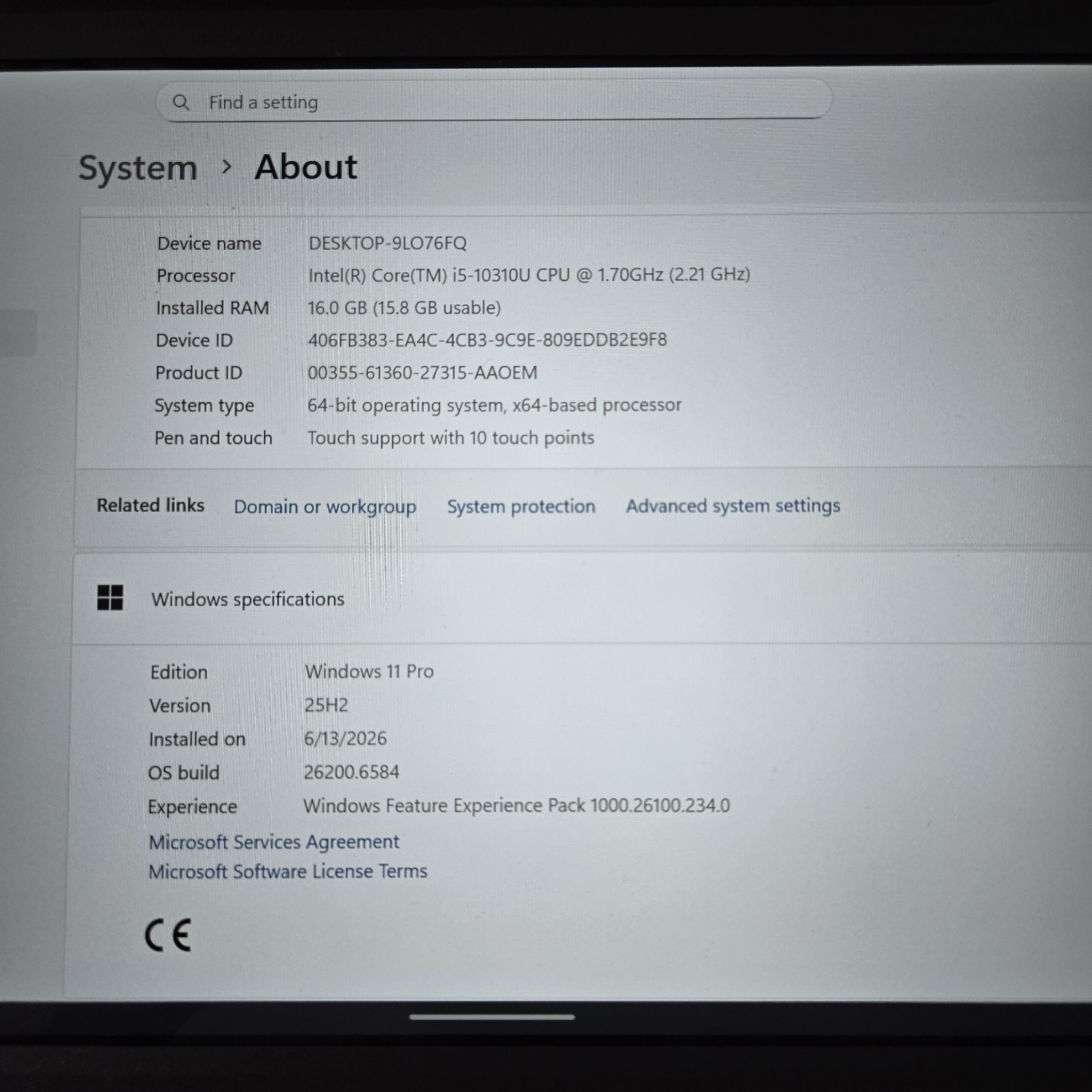Click the Device name label

209,244
